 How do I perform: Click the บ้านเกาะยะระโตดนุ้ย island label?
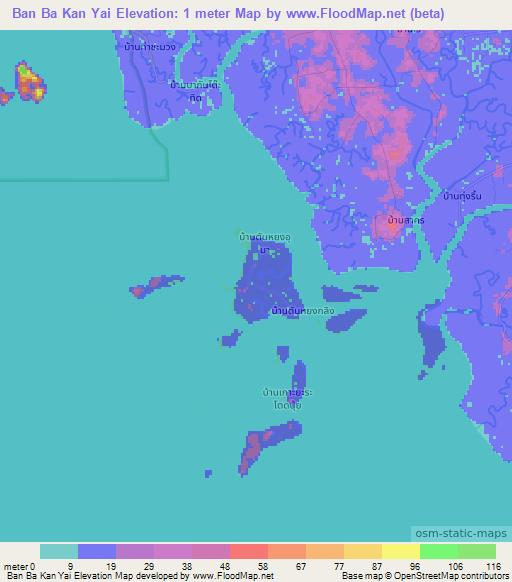(287, 398)
